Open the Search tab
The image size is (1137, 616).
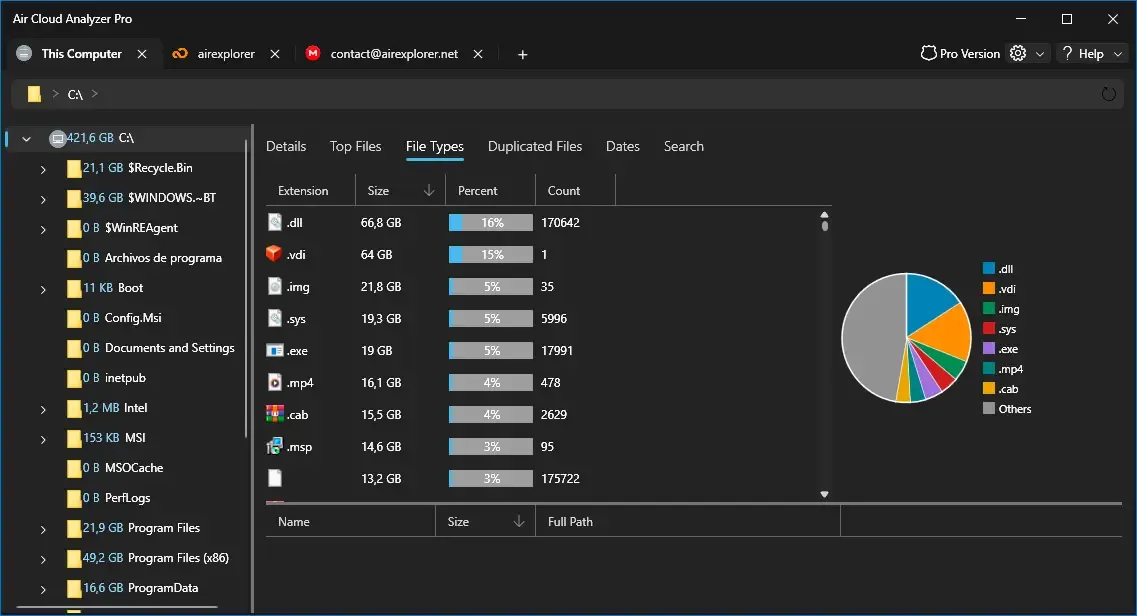click(683, 146)
